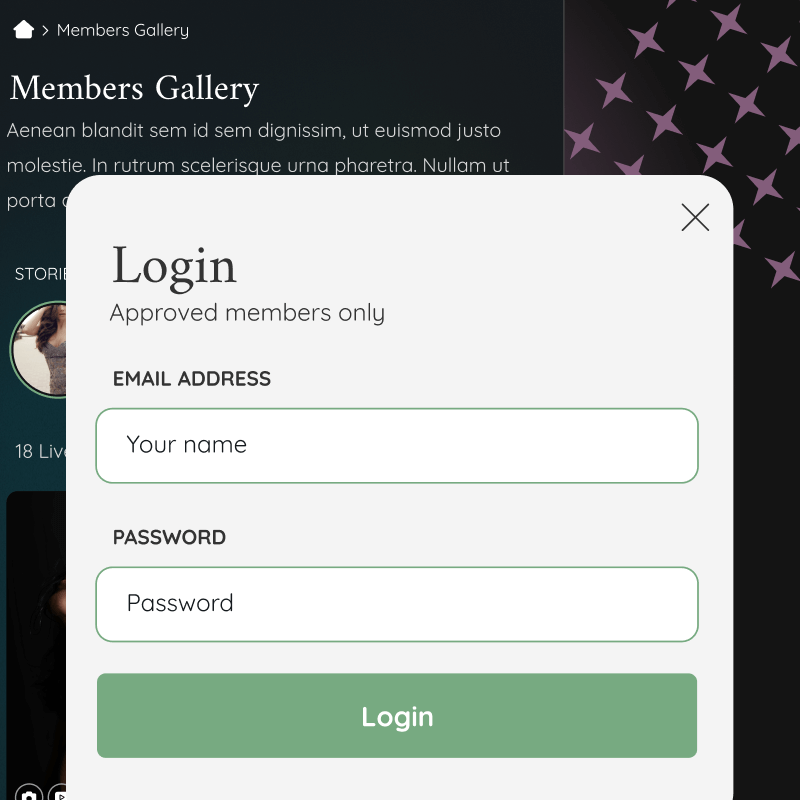This screenshot has width=800, height=800.
Task: Click the "Approved members only" subtitle
Action: click(247, 313)
